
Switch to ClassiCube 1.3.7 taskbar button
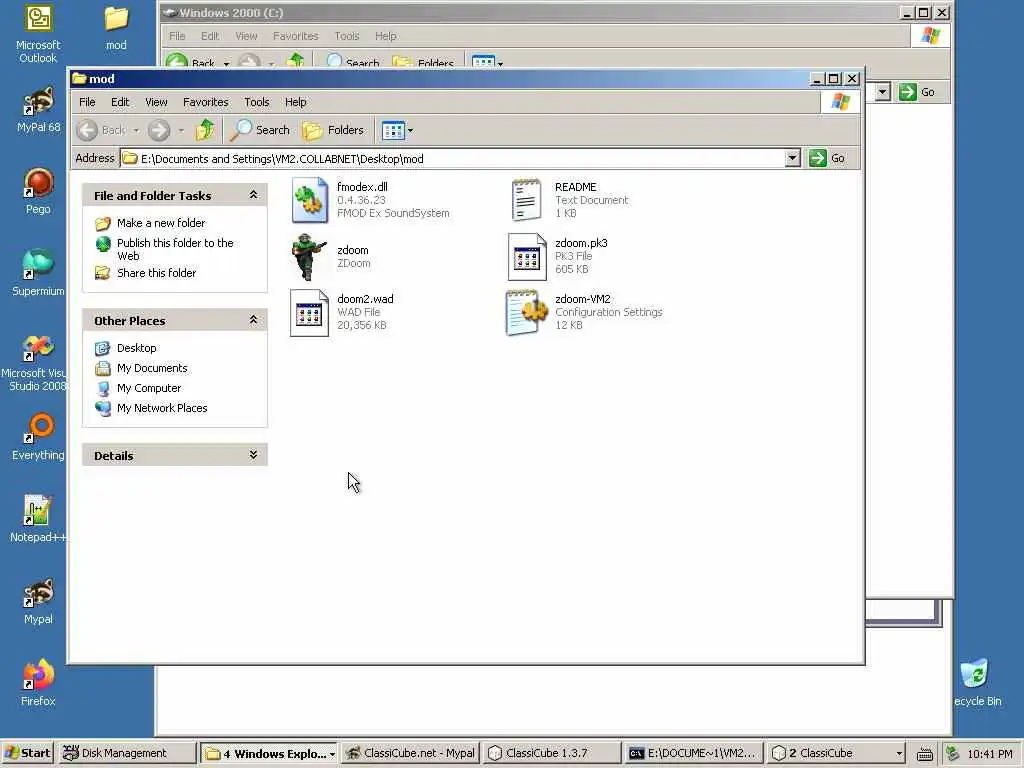tap(552, 753)
